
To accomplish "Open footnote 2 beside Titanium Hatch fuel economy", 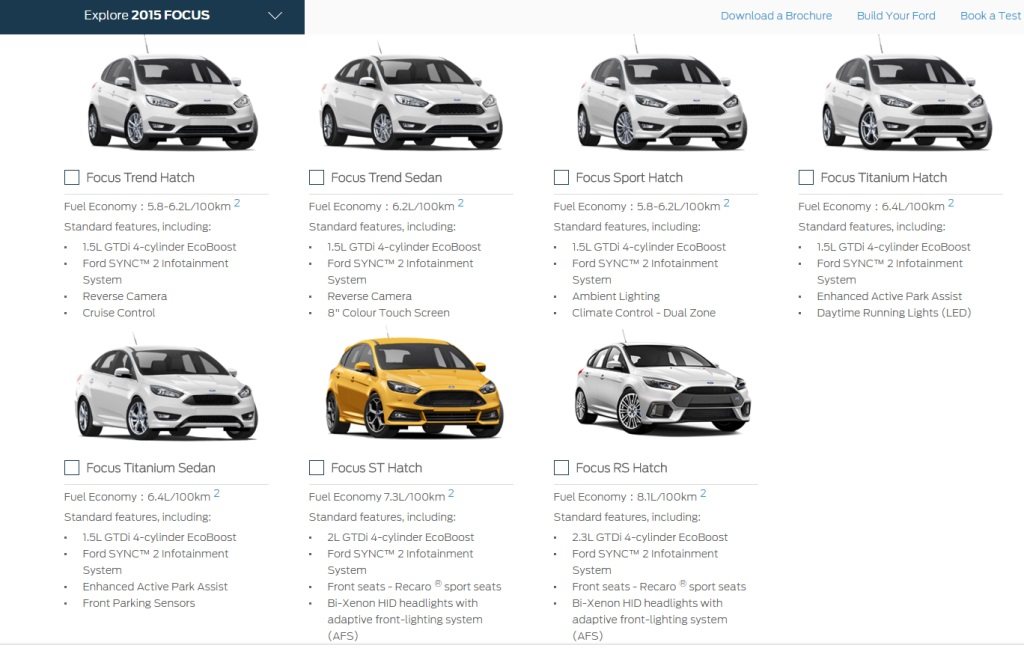I will (x=951, y=203).
